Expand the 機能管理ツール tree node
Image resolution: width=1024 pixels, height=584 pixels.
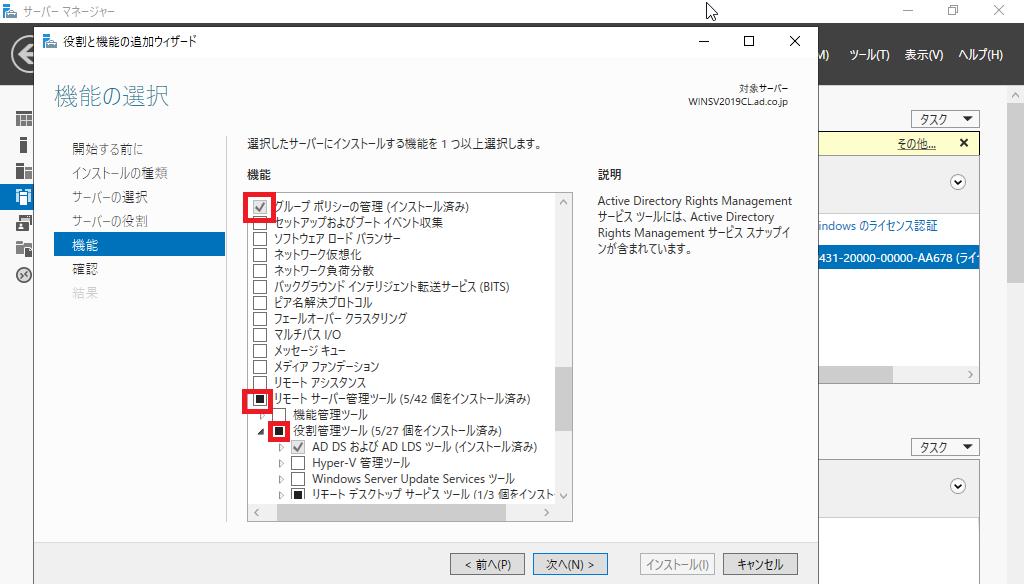tap(263, 415)
